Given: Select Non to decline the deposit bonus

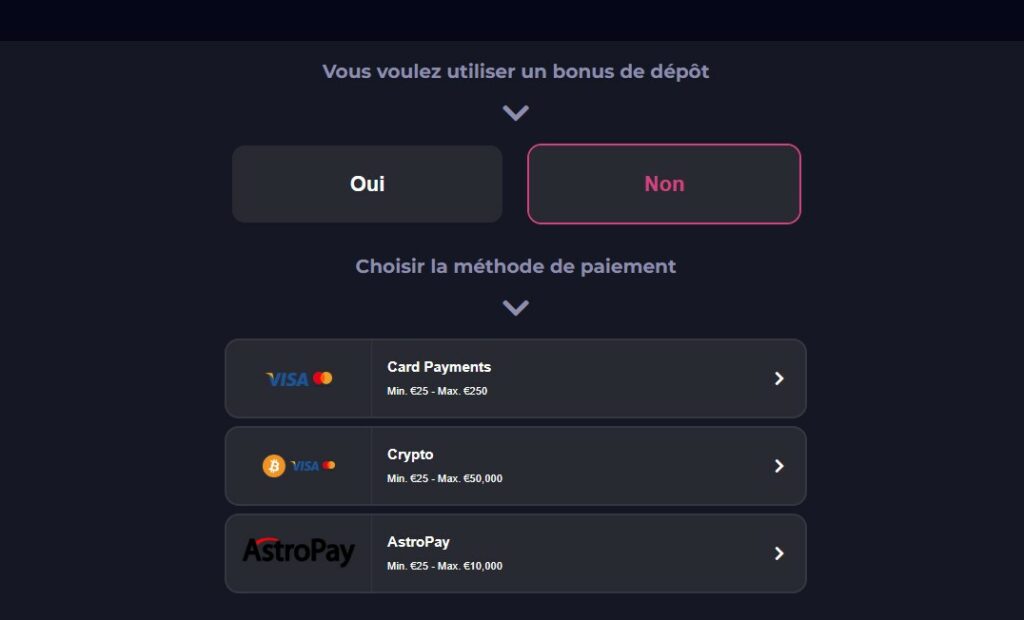Looking at the screenshot, I should 664,184.
